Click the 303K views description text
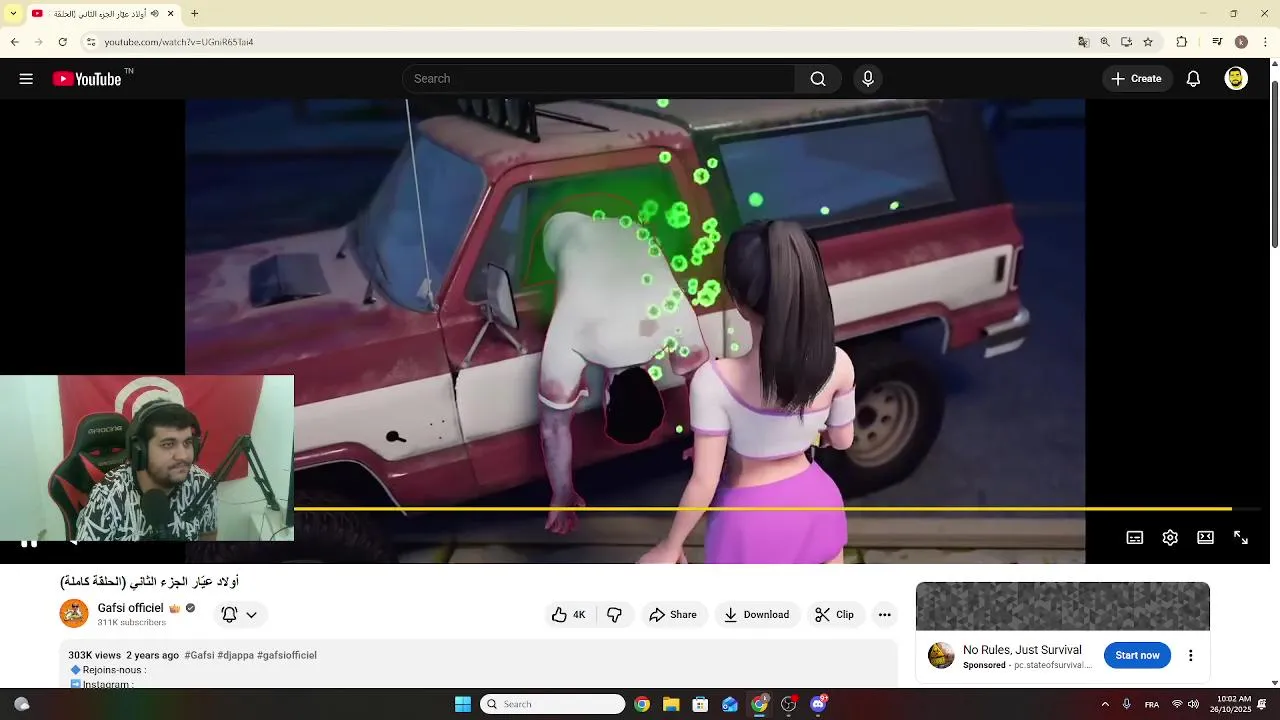This screenshot has height=720, width=1280. [x=95, y=655]
